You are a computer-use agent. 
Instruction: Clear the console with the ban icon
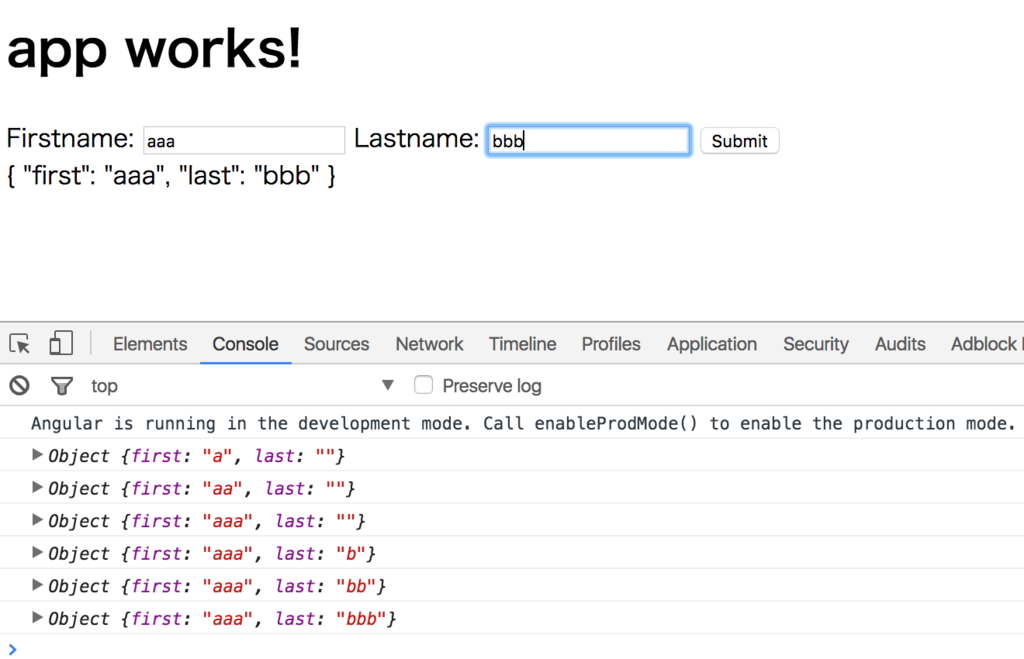click(20, 385)
